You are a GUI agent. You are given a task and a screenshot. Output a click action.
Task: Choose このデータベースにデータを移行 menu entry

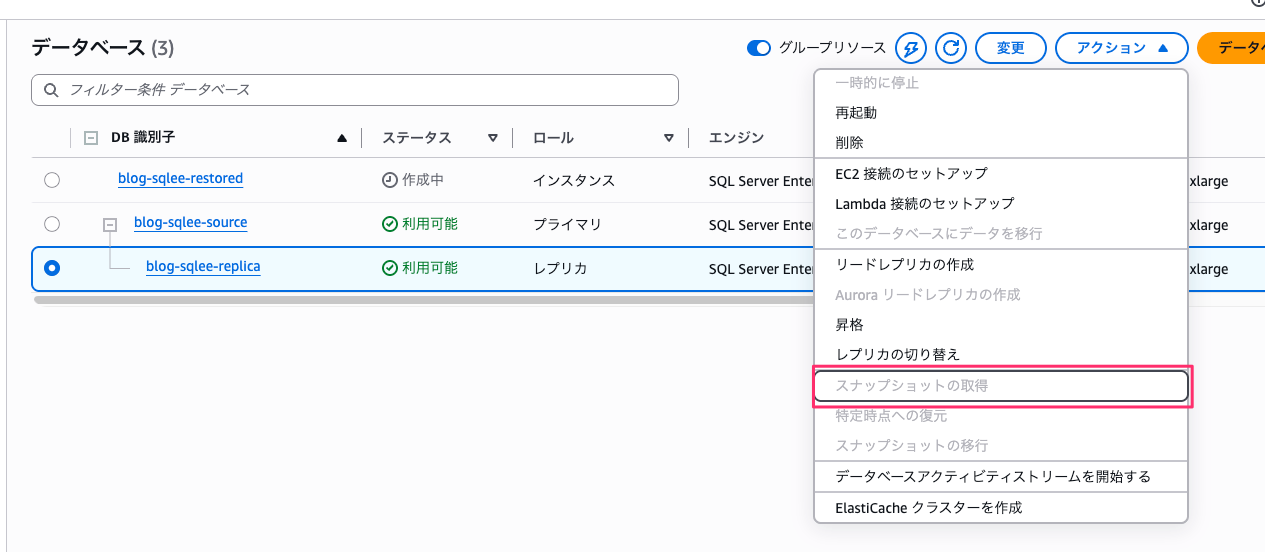point(1001,233)
